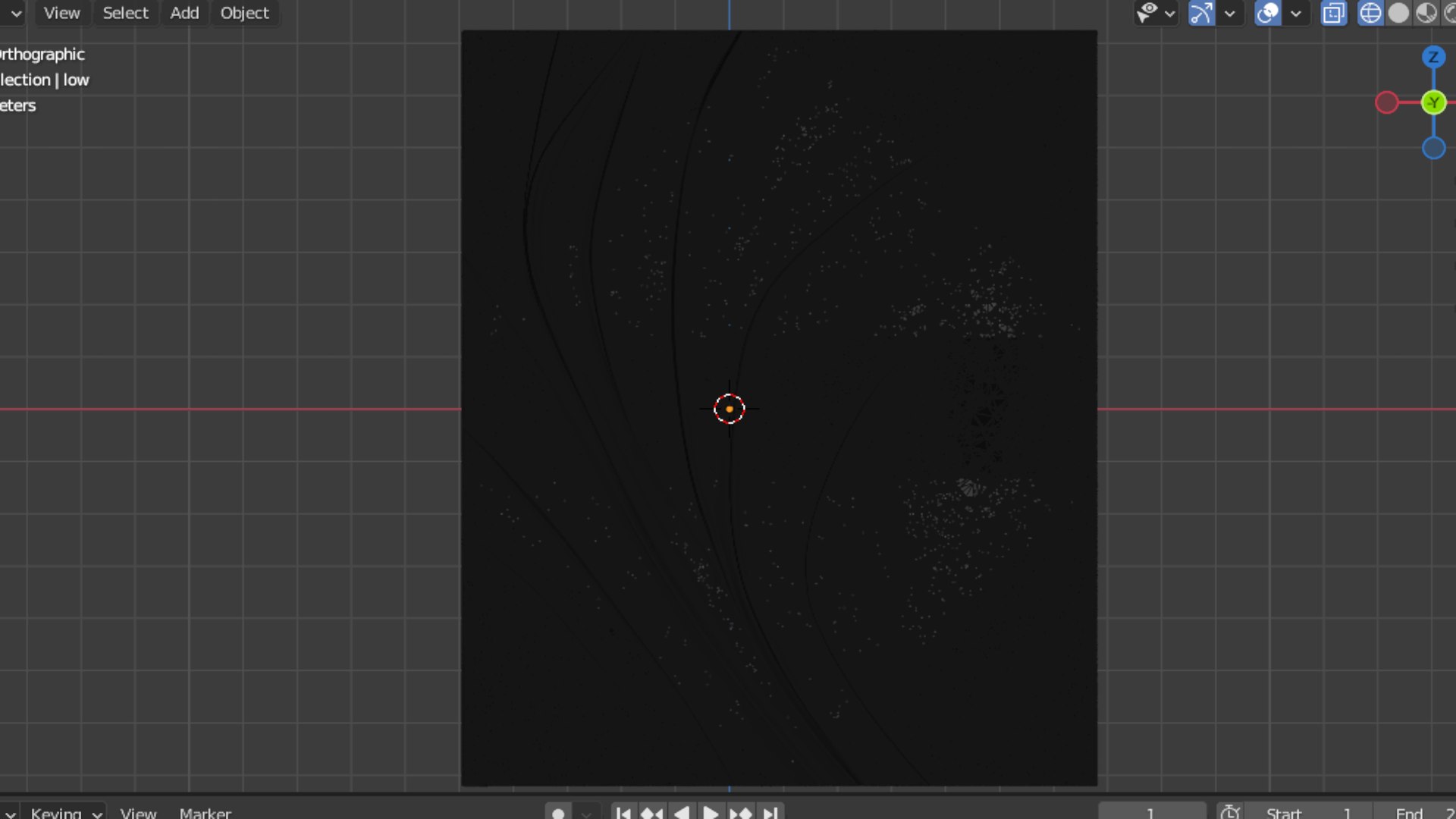This screenshot has height=819, width=1456.
Task: Click the red negative X axis gizmo circle
Action: coord(1386,102)
